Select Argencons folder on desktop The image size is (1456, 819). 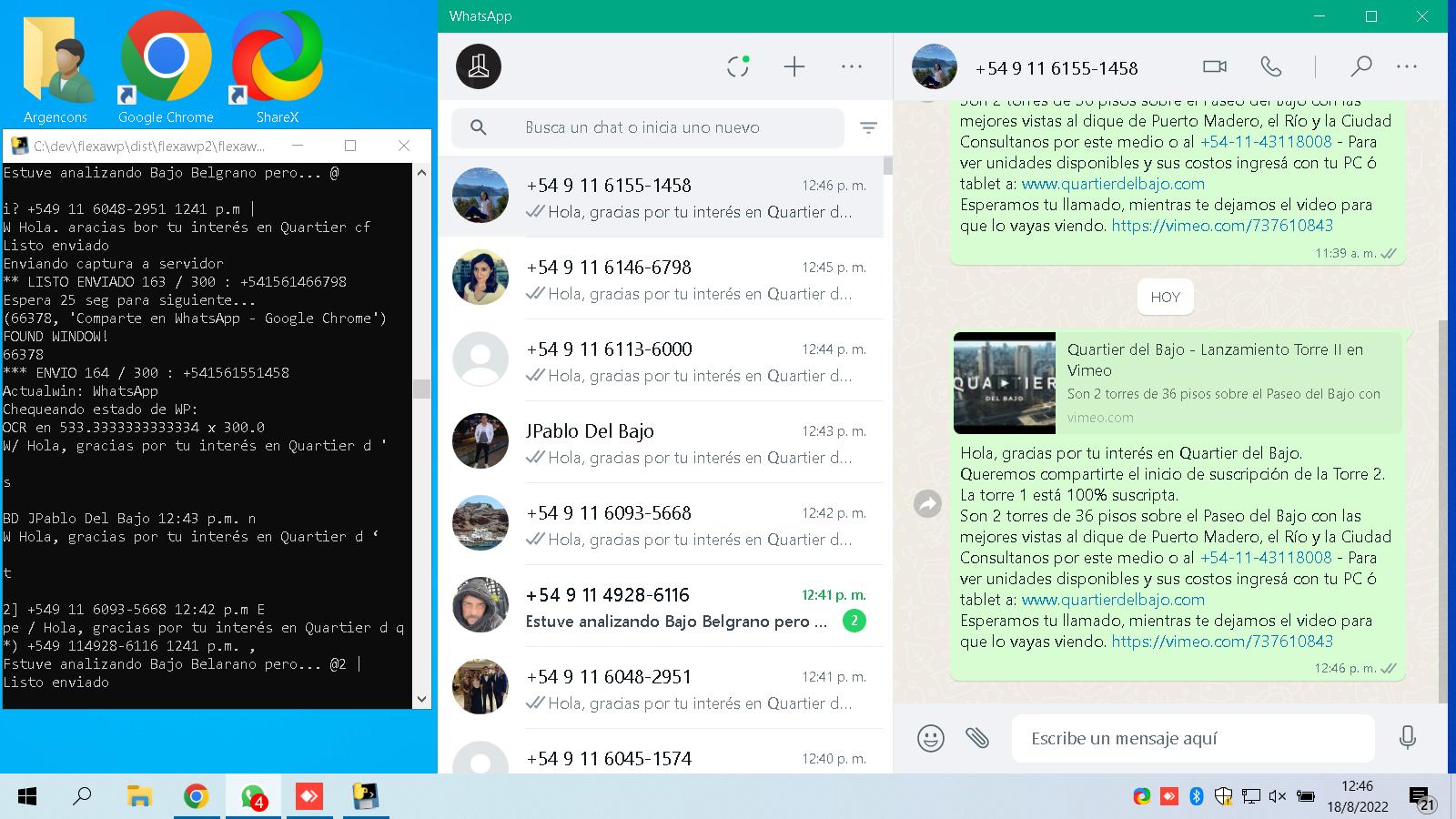click(56, 68)
